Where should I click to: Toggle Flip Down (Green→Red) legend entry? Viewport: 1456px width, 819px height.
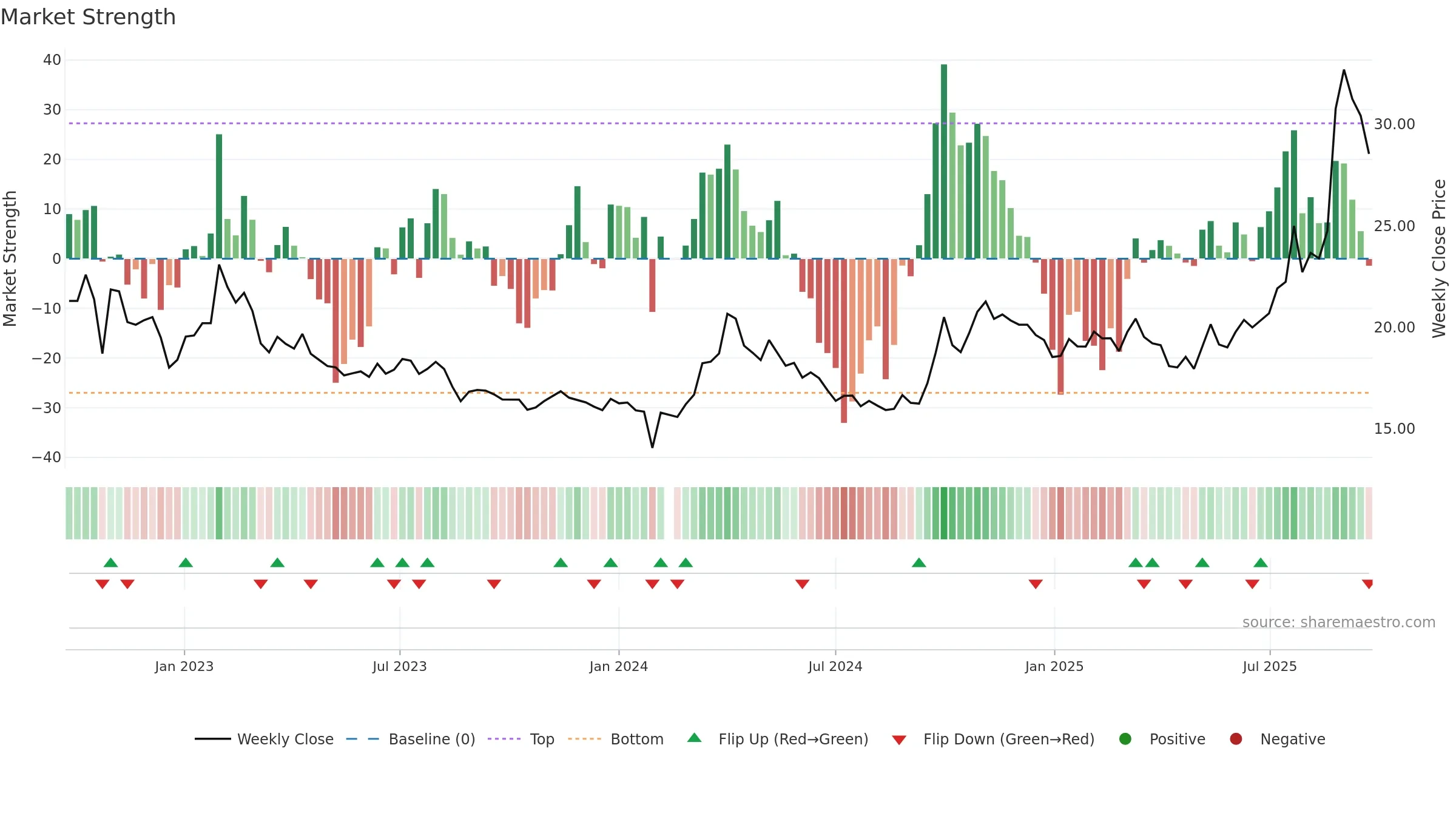(x=993, y=739)
